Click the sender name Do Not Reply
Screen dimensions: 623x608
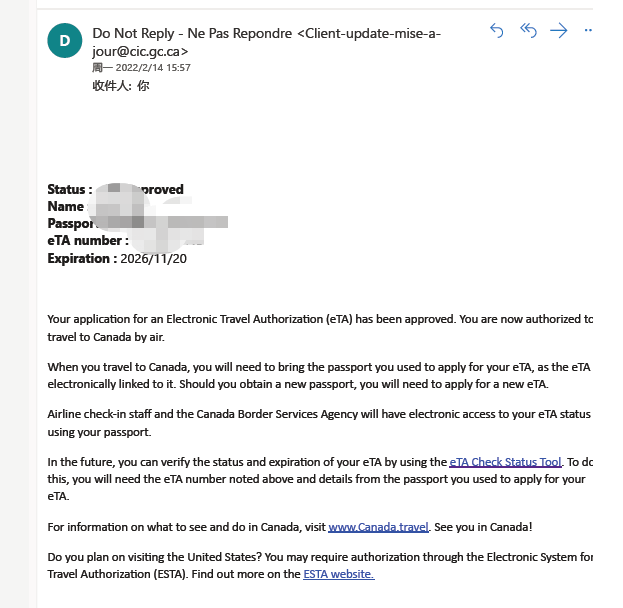coord(134,33)
